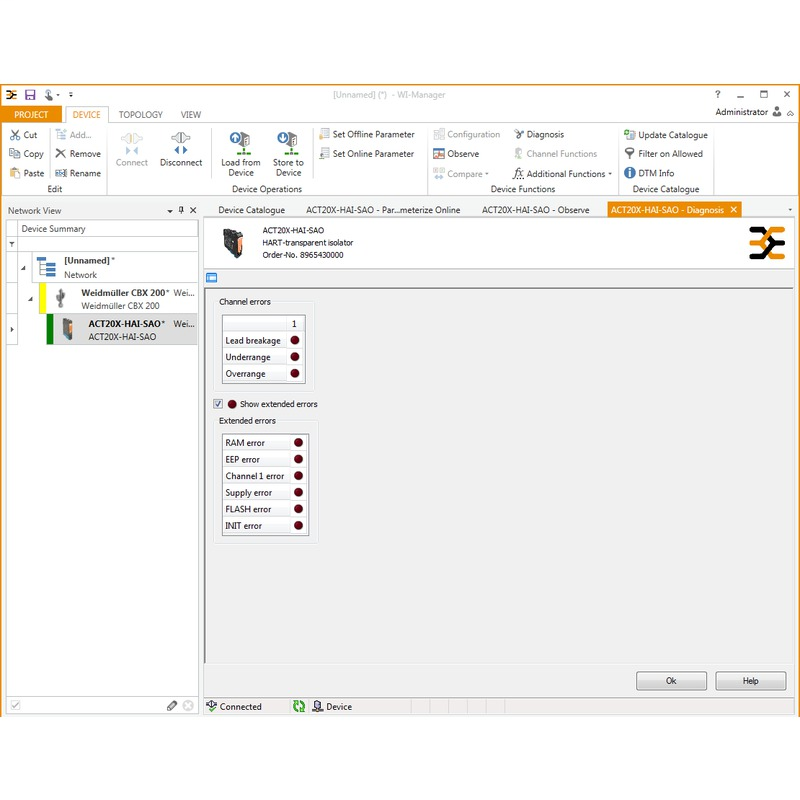The height and width of the screenshot is (800, 800).
Task: Switch to the TOPOLOGY ribbon tab
Action: tap(141, 115)
